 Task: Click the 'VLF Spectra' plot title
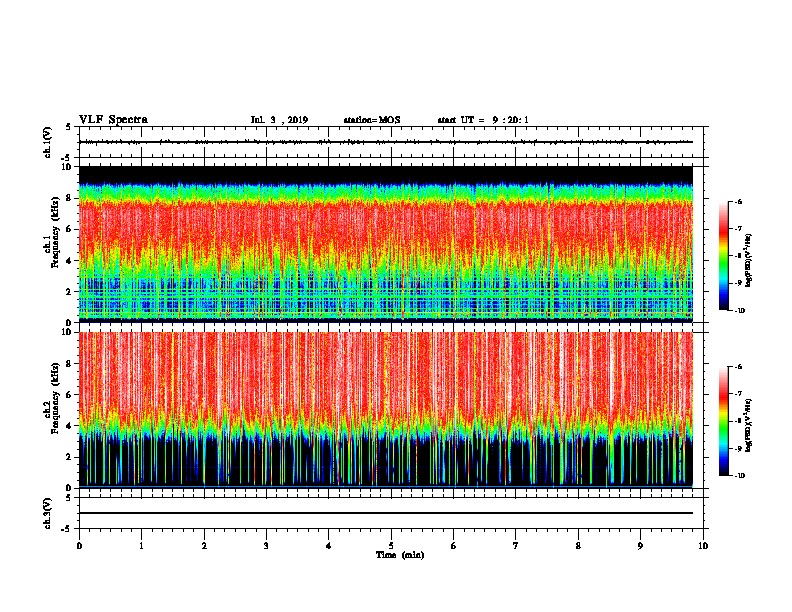(113, 120)
